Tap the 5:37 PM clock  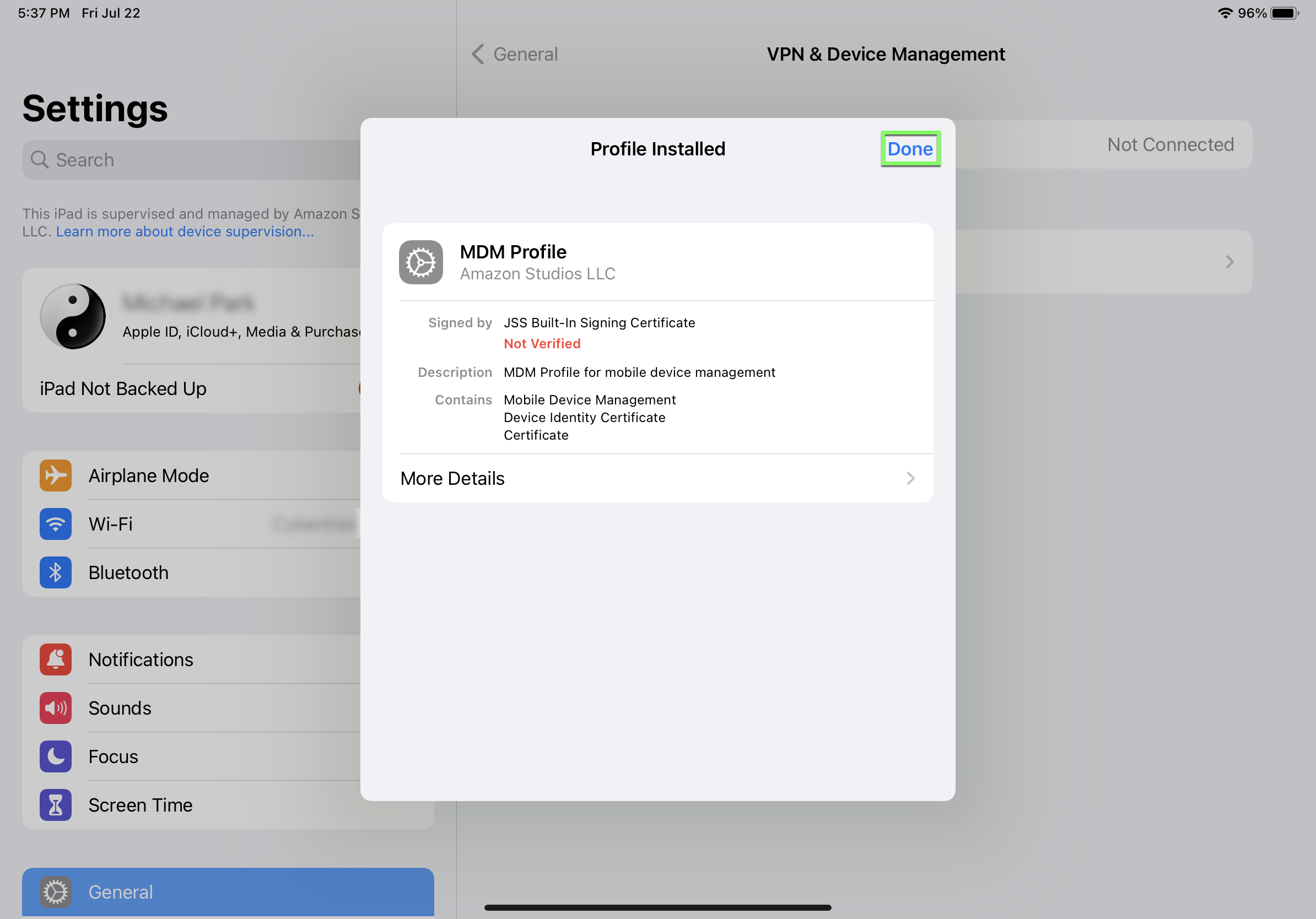[44, 13]
